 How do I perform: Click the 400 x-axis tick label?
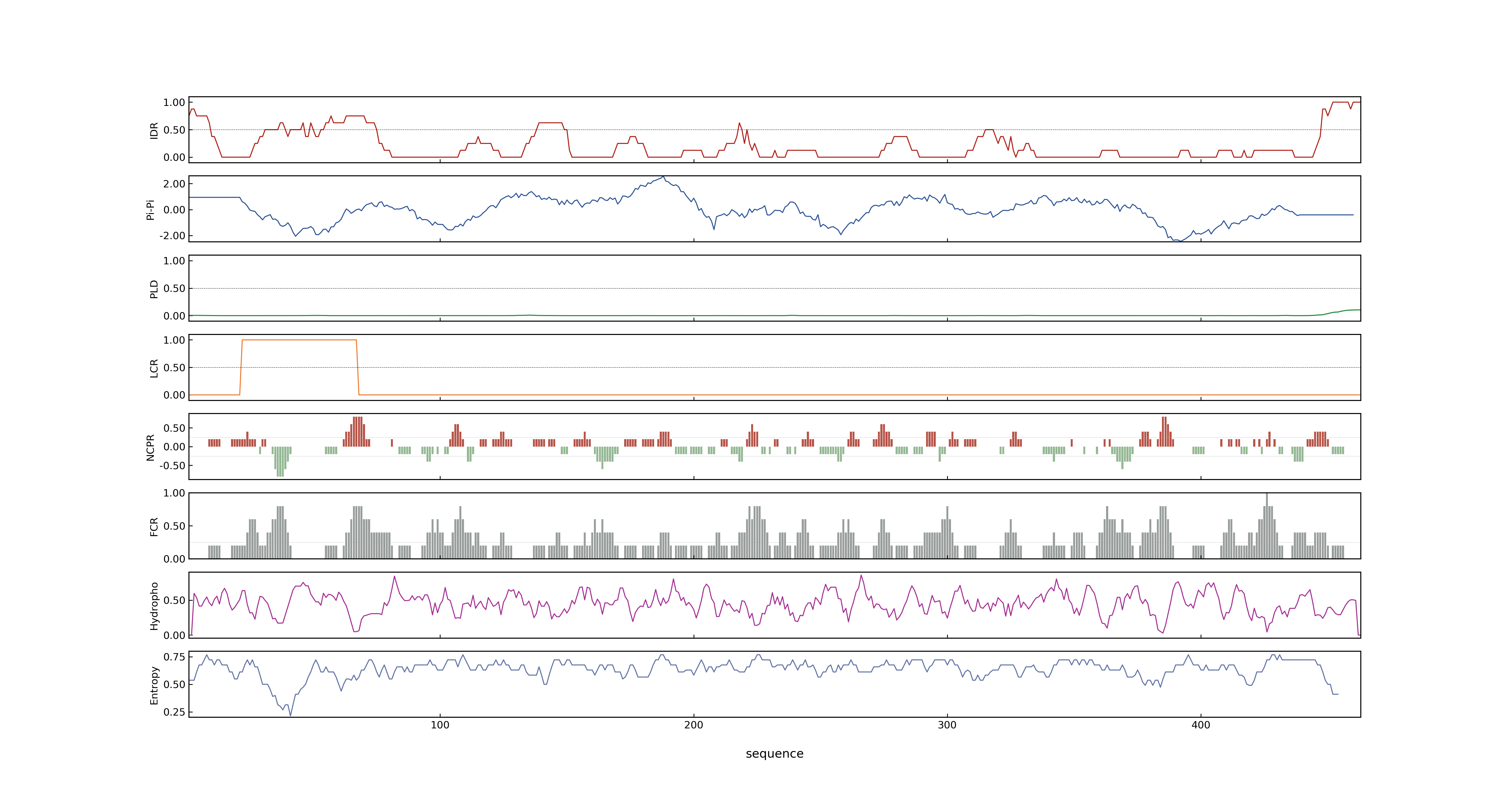tap(1200, 725)
